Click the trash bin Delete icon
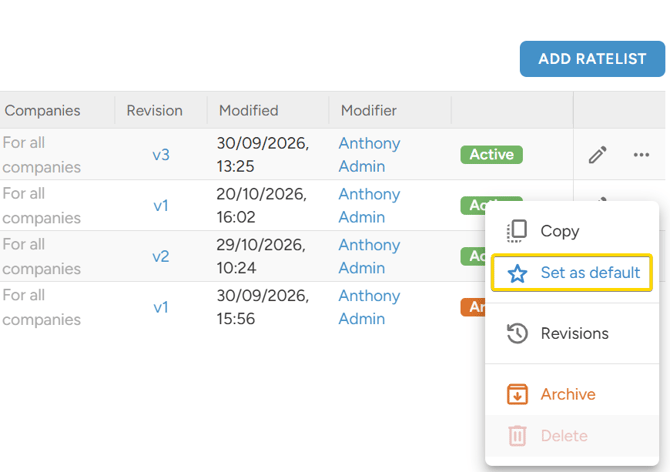670x472 pixels. point(517,436)
